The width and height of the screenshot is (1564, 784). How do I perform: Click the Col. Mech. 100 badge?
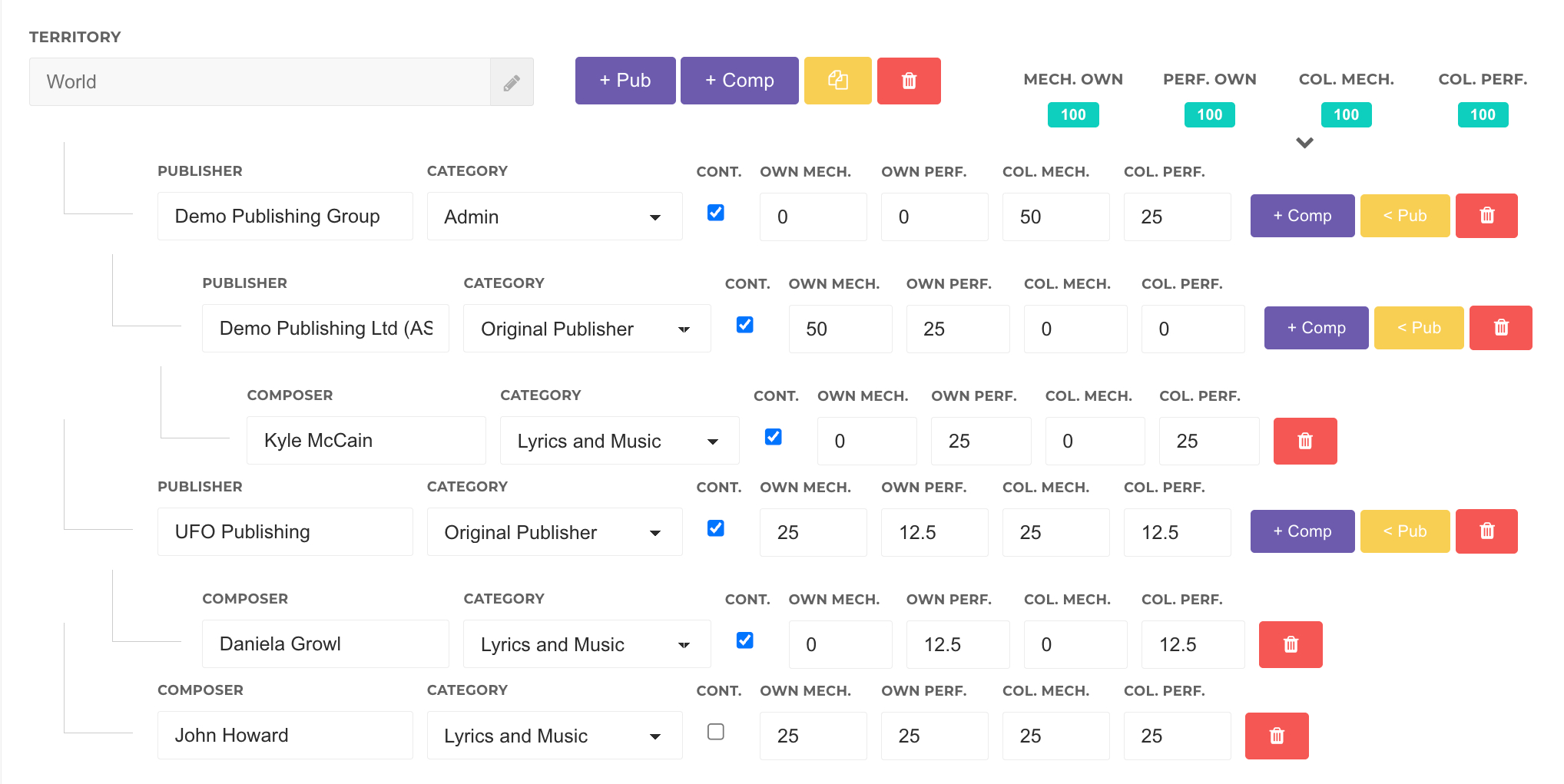pos(1346,114)
